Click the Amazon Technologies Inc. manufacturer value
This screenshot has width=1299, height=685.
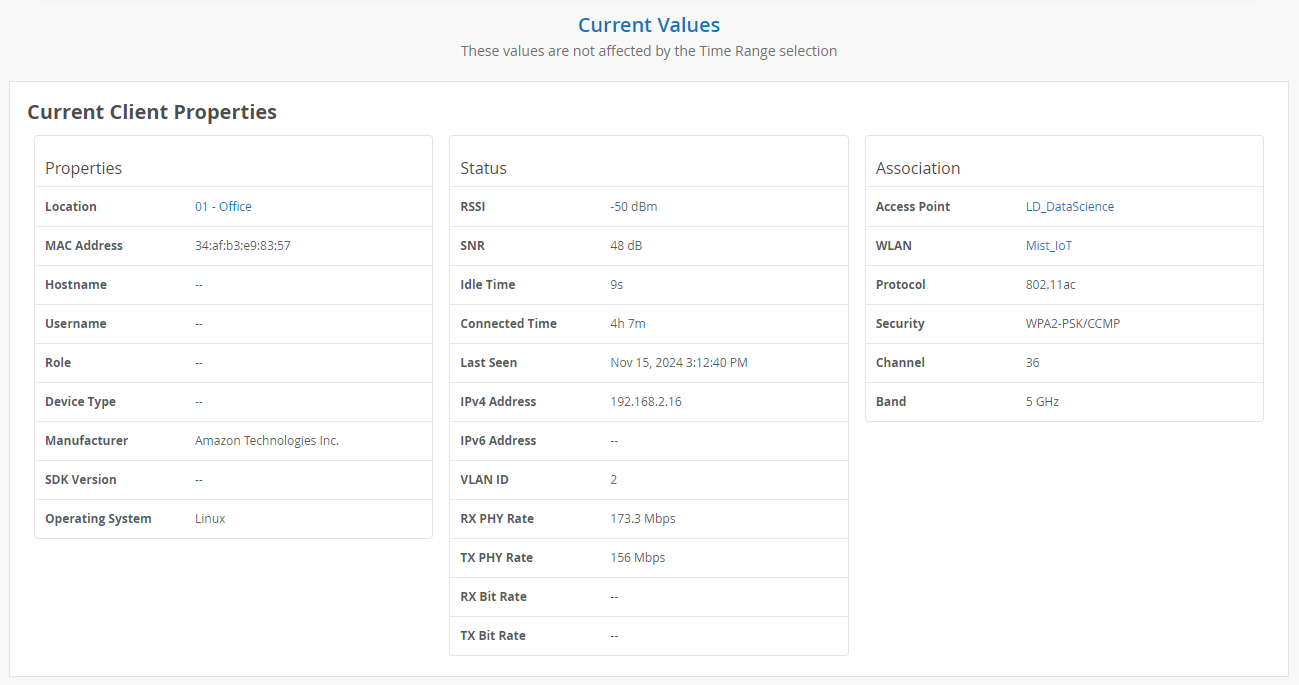(267, 441)
